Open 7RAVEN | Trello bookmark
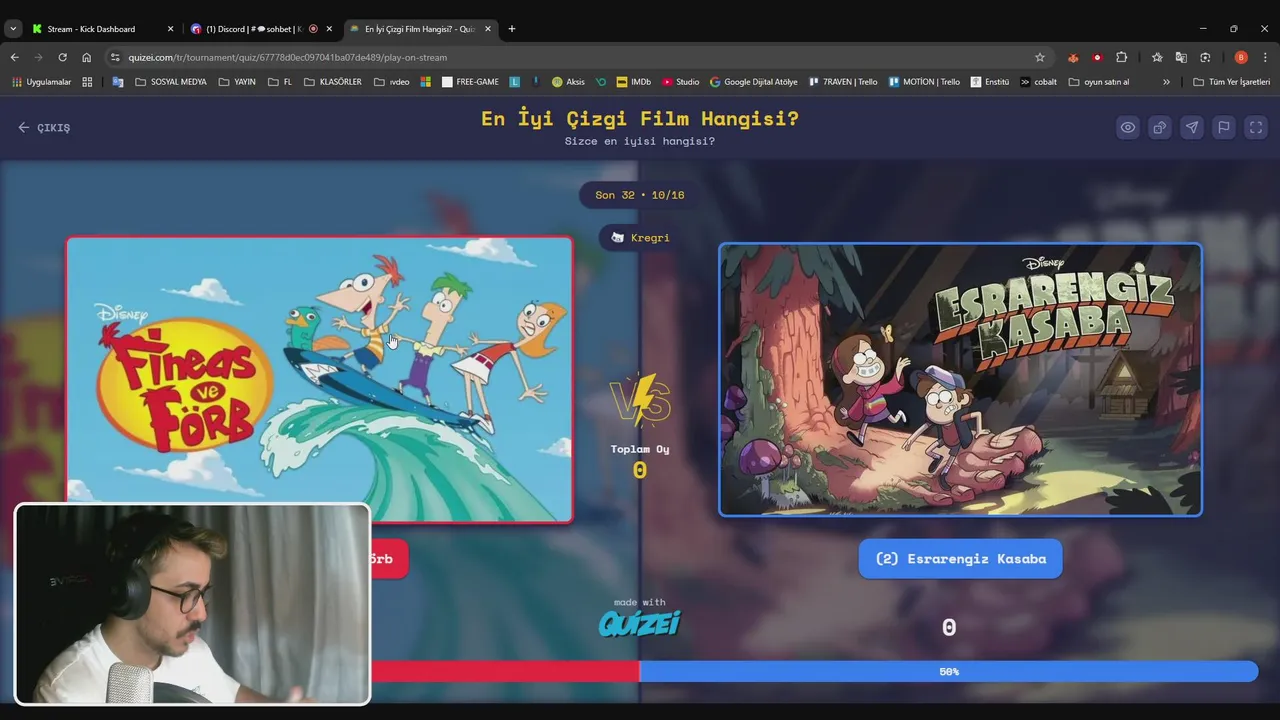Viewport: 1280px width, 720px height. (842, 82)
